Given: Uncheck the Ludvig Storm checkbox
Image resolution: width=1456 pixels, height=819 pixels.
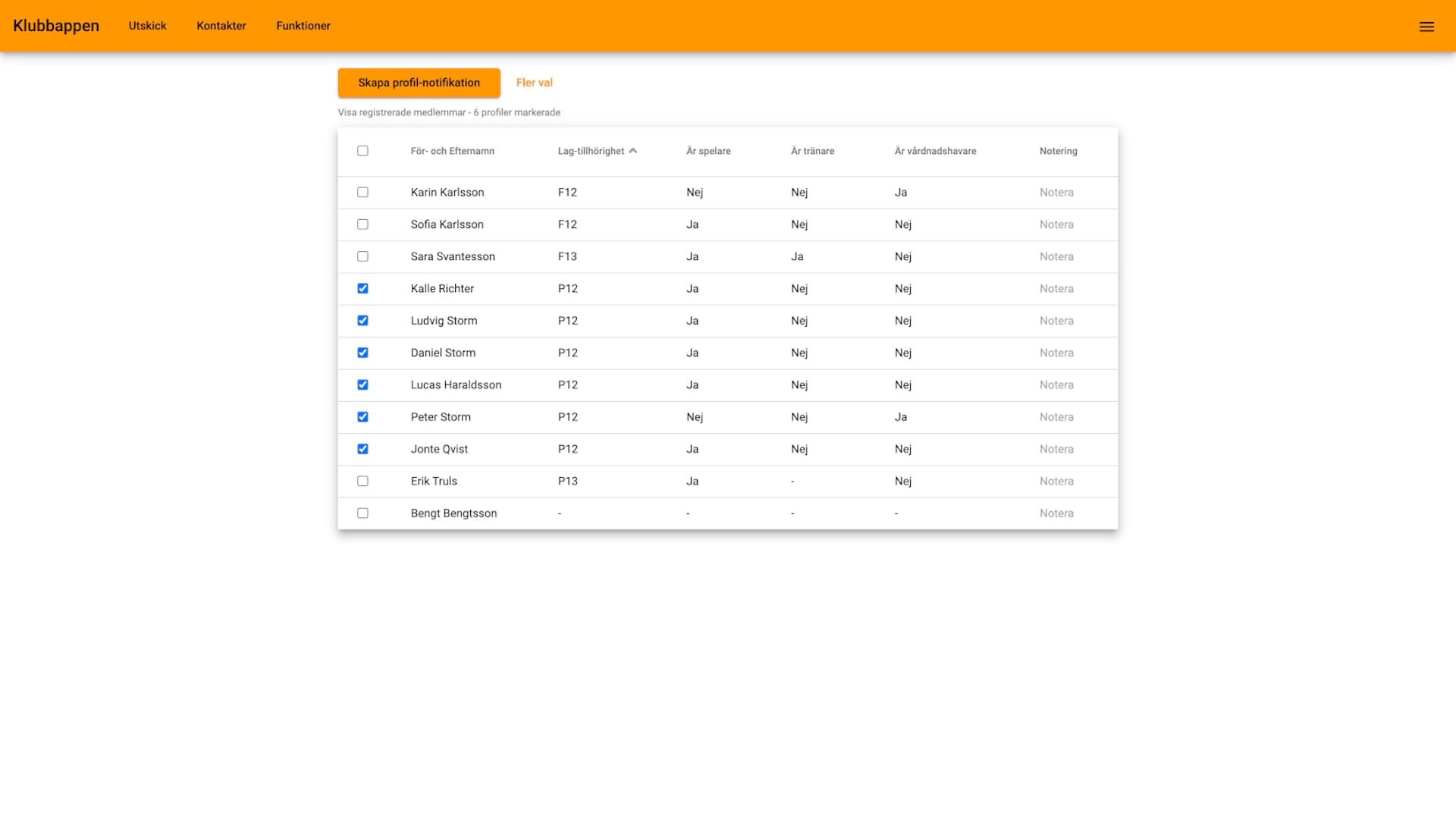Looking at the screenshot, I should pos(362,321).
